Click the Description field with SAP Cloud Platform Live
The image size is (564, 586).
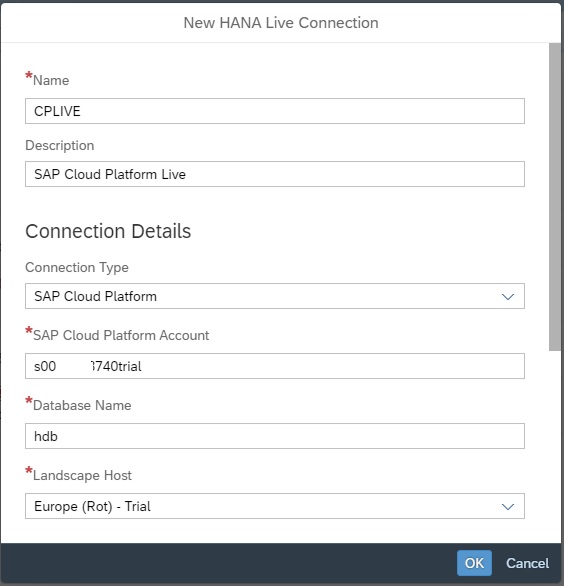275,174
